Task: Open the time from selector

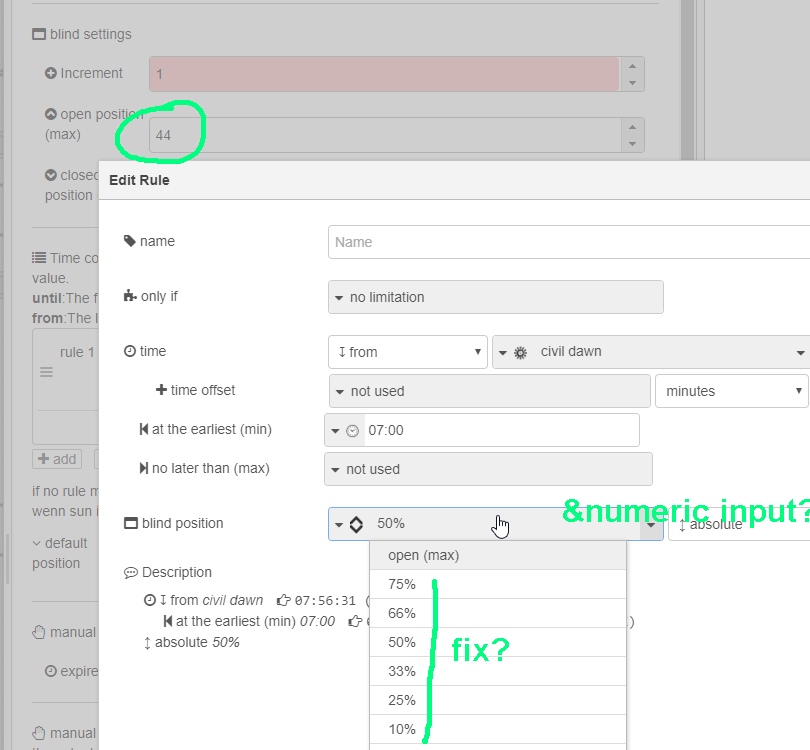Action: click(x=408, y=352)
